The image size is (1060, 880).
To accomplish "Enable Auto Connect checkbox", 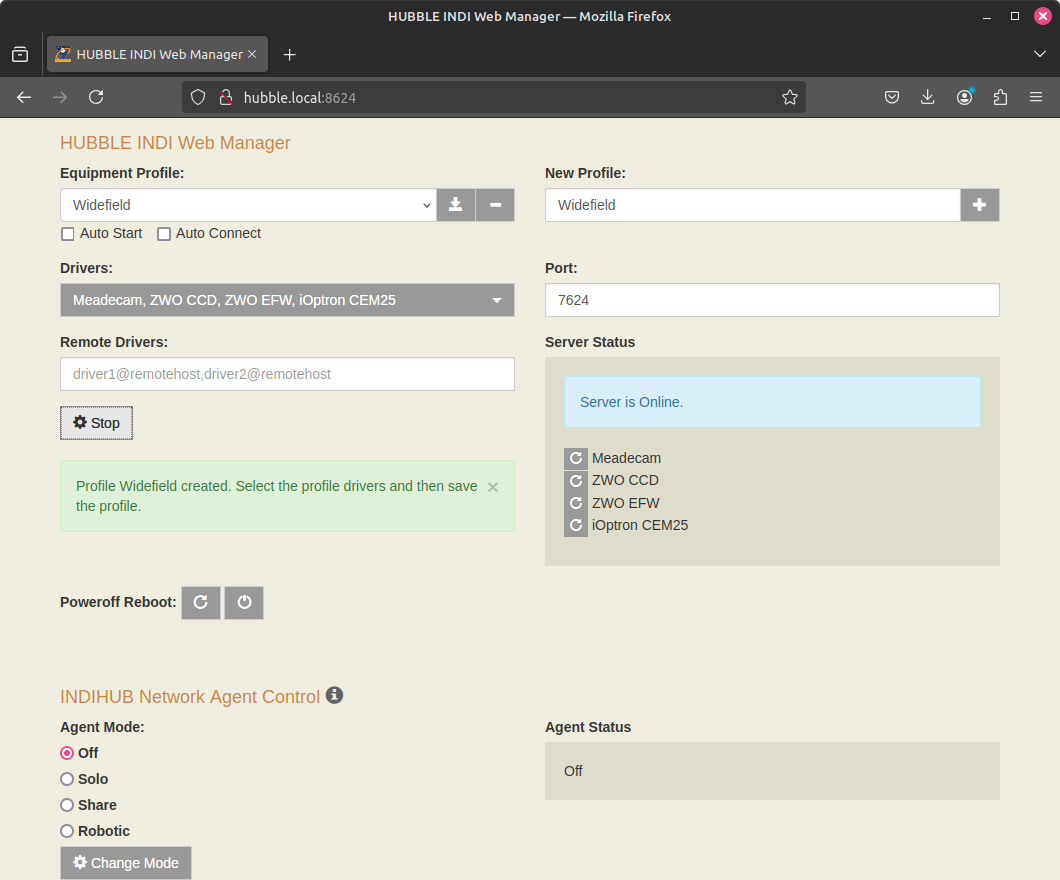I will tap(164, 234).
